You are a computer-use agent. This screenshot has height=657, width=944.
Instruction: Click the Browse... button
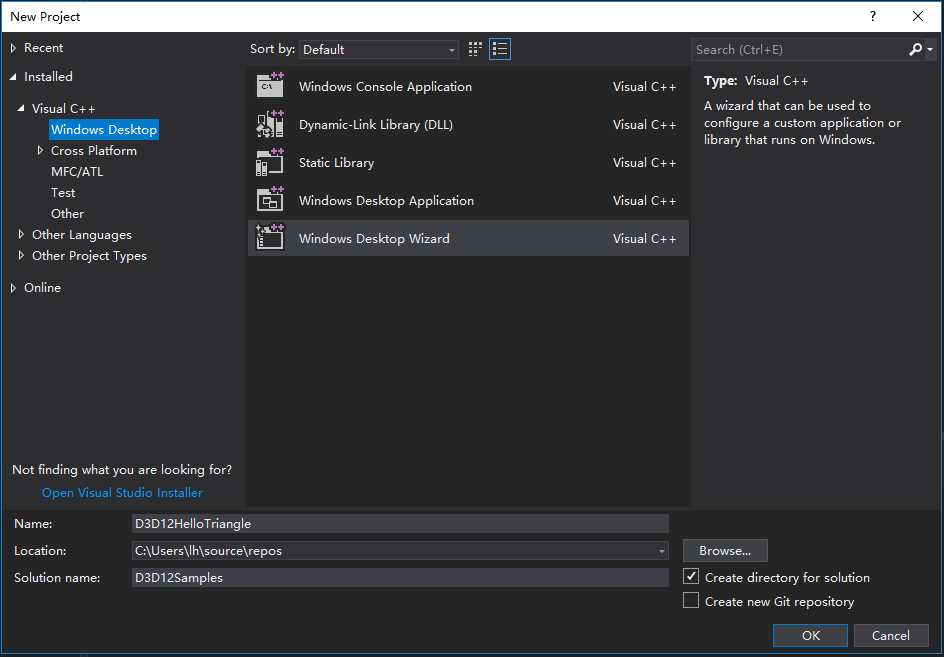[725, 551]
